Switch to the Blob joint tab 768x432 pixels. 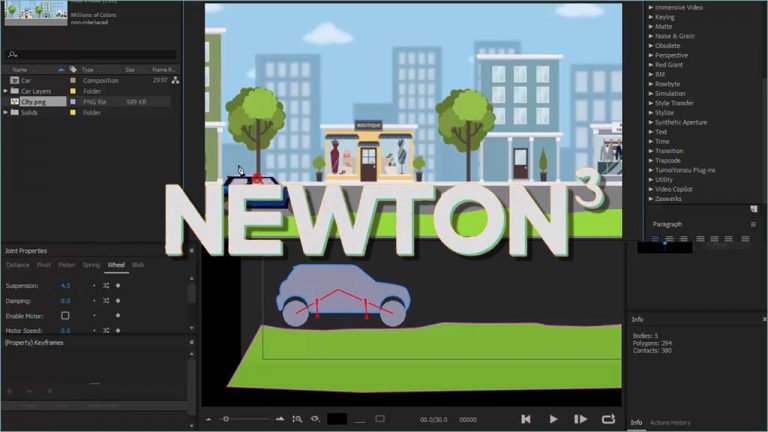pyautogui.click(x=138, y=265)
